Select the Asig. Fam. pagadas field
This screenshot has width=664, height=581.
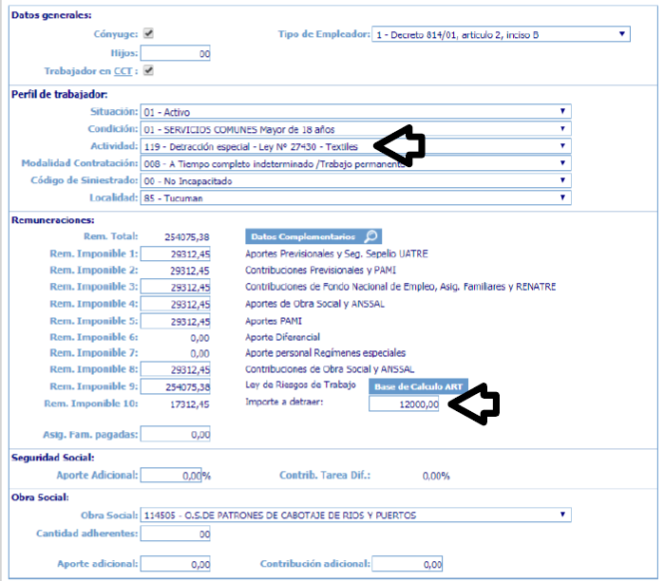pyautogui.click(x=176, y=434)
